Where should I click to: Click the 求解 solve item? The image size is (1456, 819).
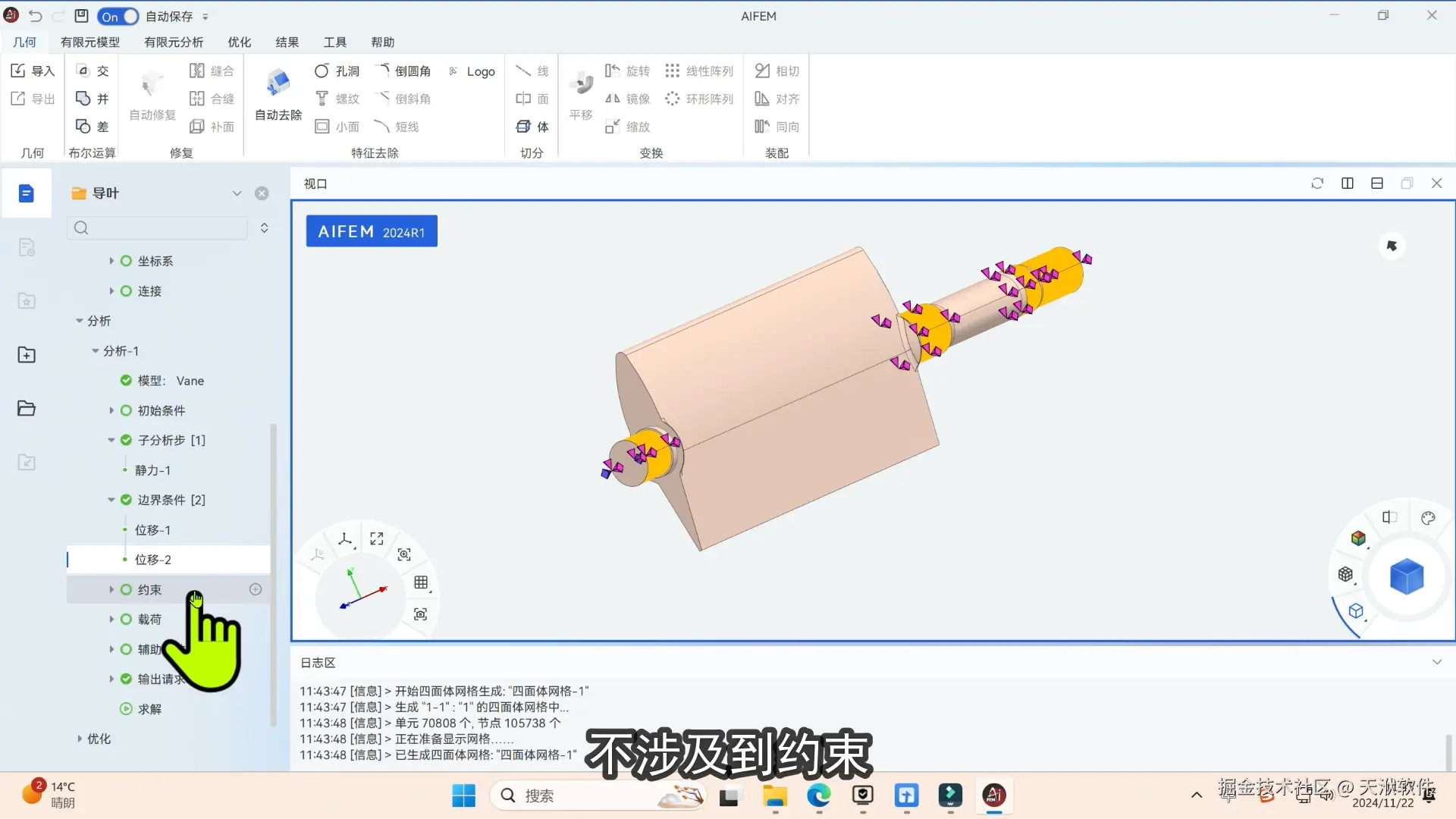point(149,709)
